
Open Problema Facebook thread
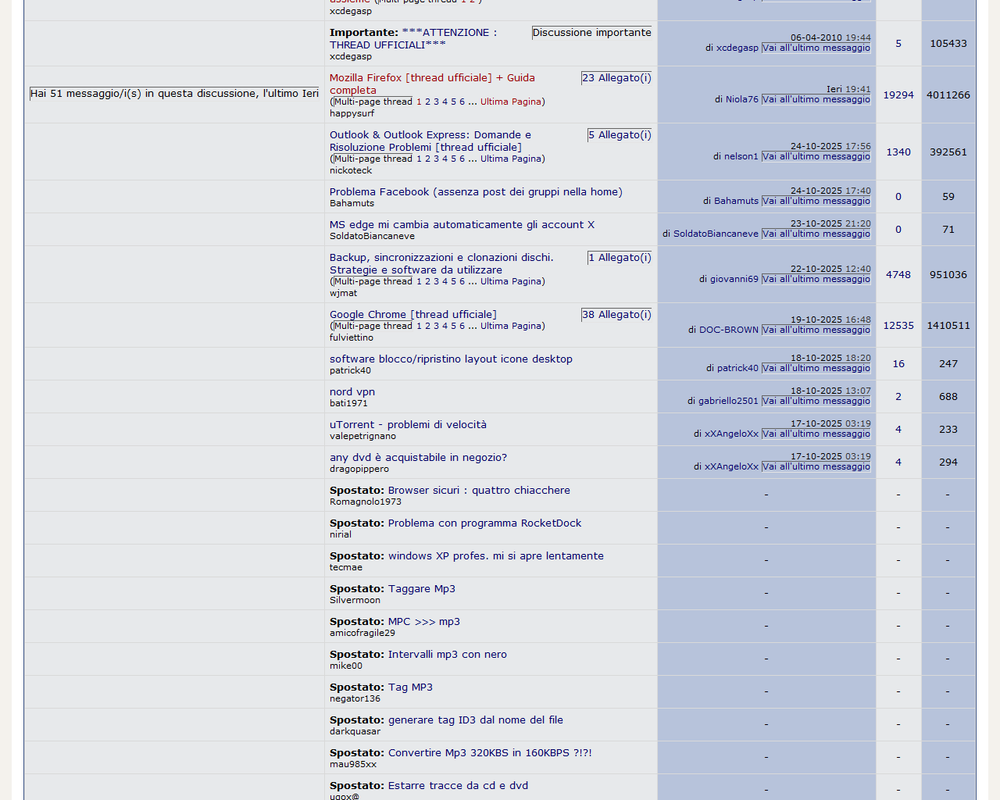coord(476,191)
